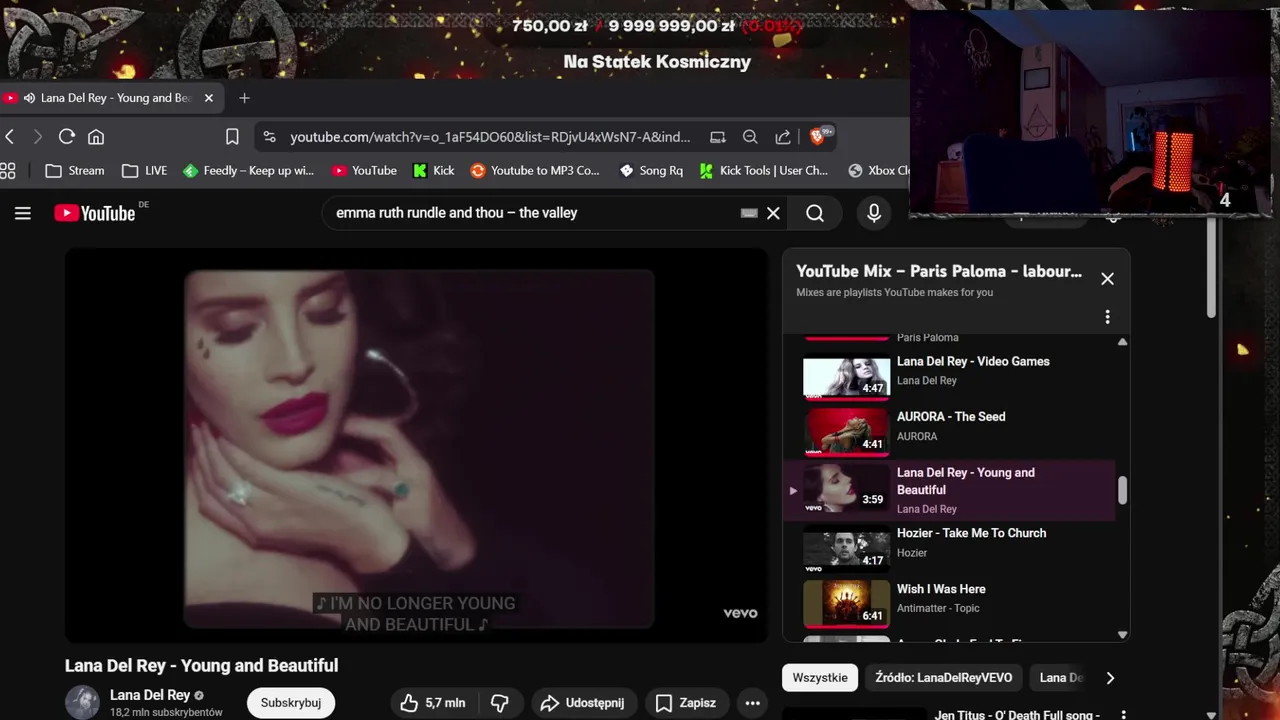Open the on-screen keyboard in search box
This screenshot has width=1280, height=720.
(x=749, y=213)
